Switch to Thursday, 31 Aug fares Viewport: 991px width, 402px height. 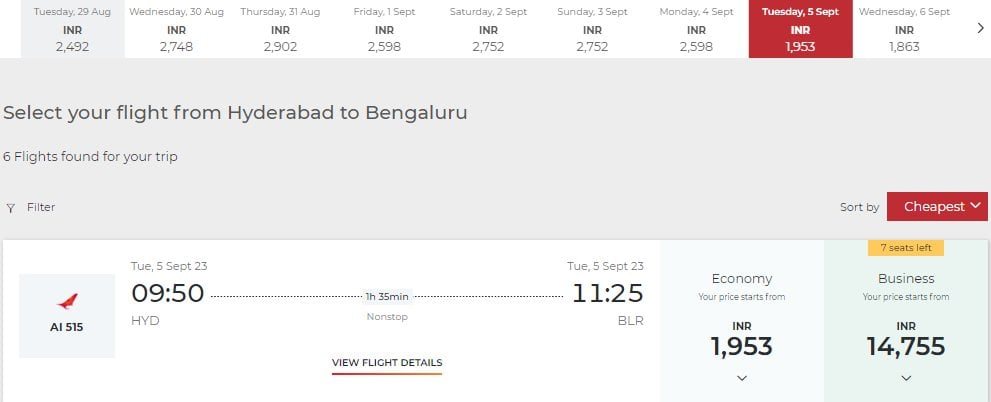(280, 29)
